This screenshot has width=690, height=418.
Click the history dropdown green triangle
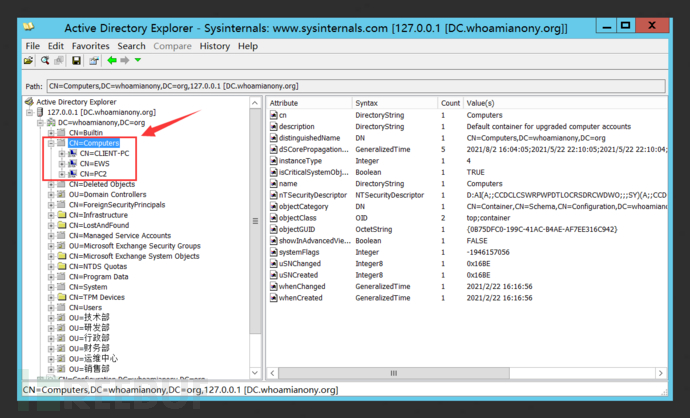137,61
